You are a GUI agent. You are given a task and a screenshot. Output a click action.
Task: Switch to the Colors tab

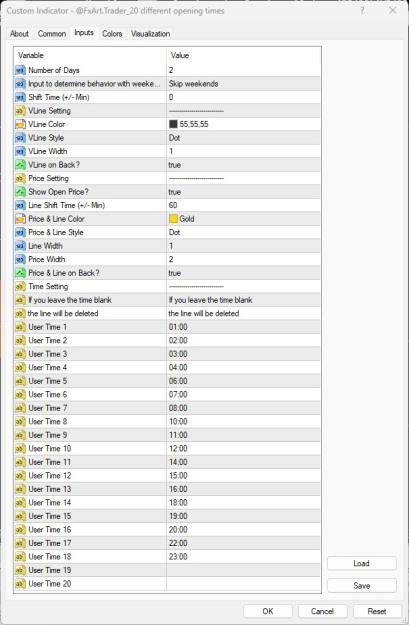(112, 34)
